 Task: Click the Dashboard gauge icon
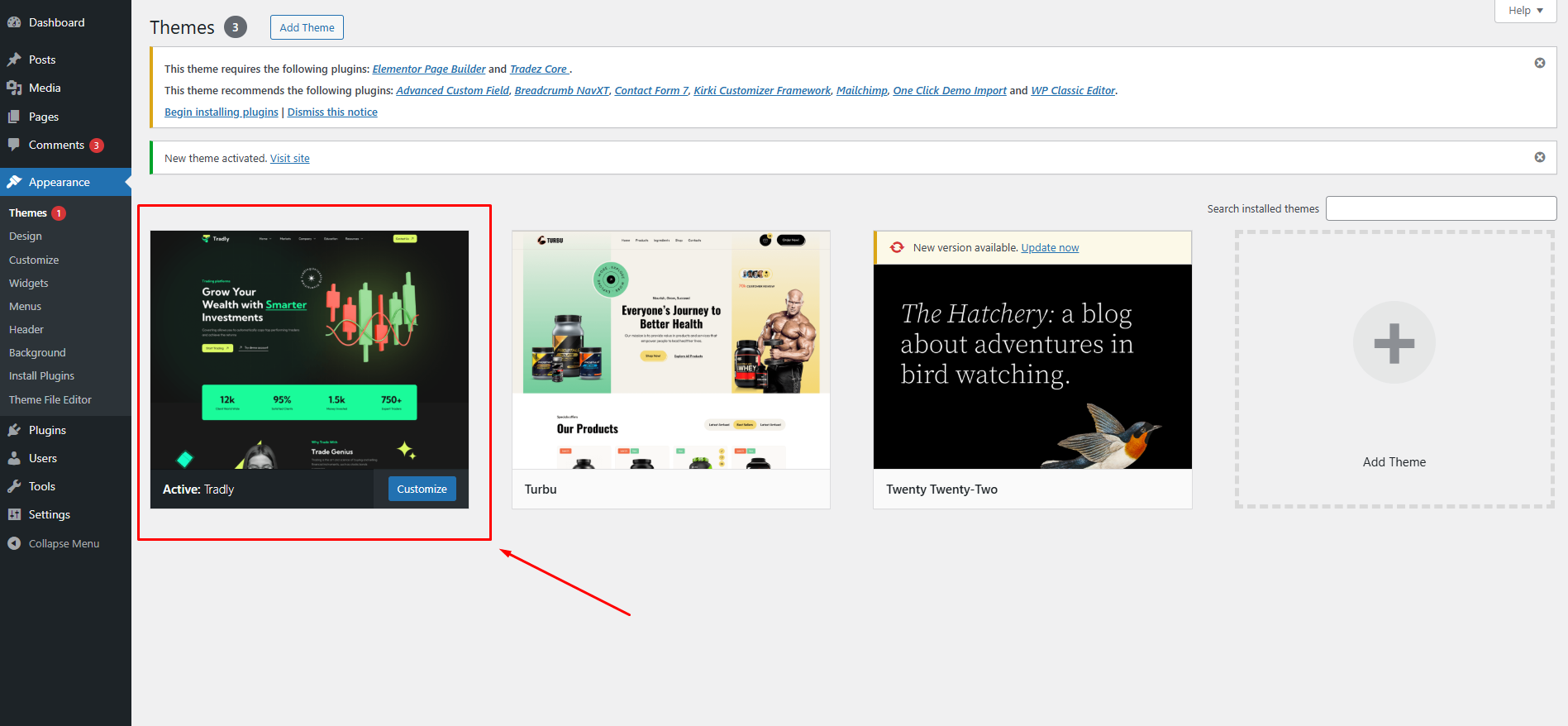point(14,22)
